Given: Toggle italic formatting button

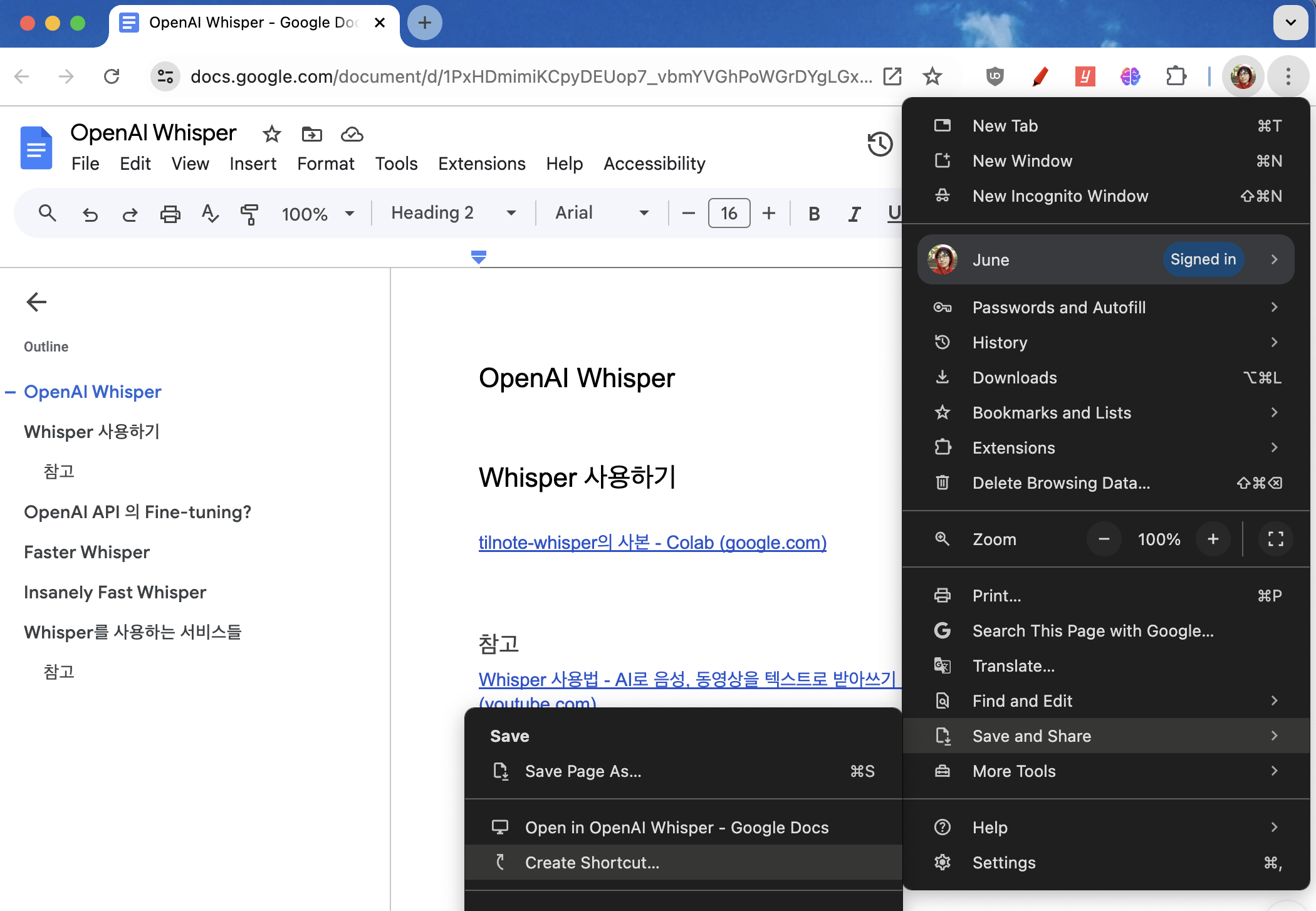Looking at the screenshot, I should (854, 214).
